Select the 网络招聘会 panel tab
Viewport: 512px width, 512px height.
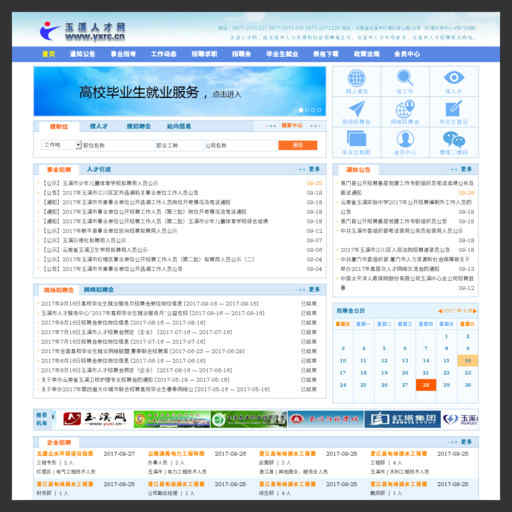tap(99, 290)
